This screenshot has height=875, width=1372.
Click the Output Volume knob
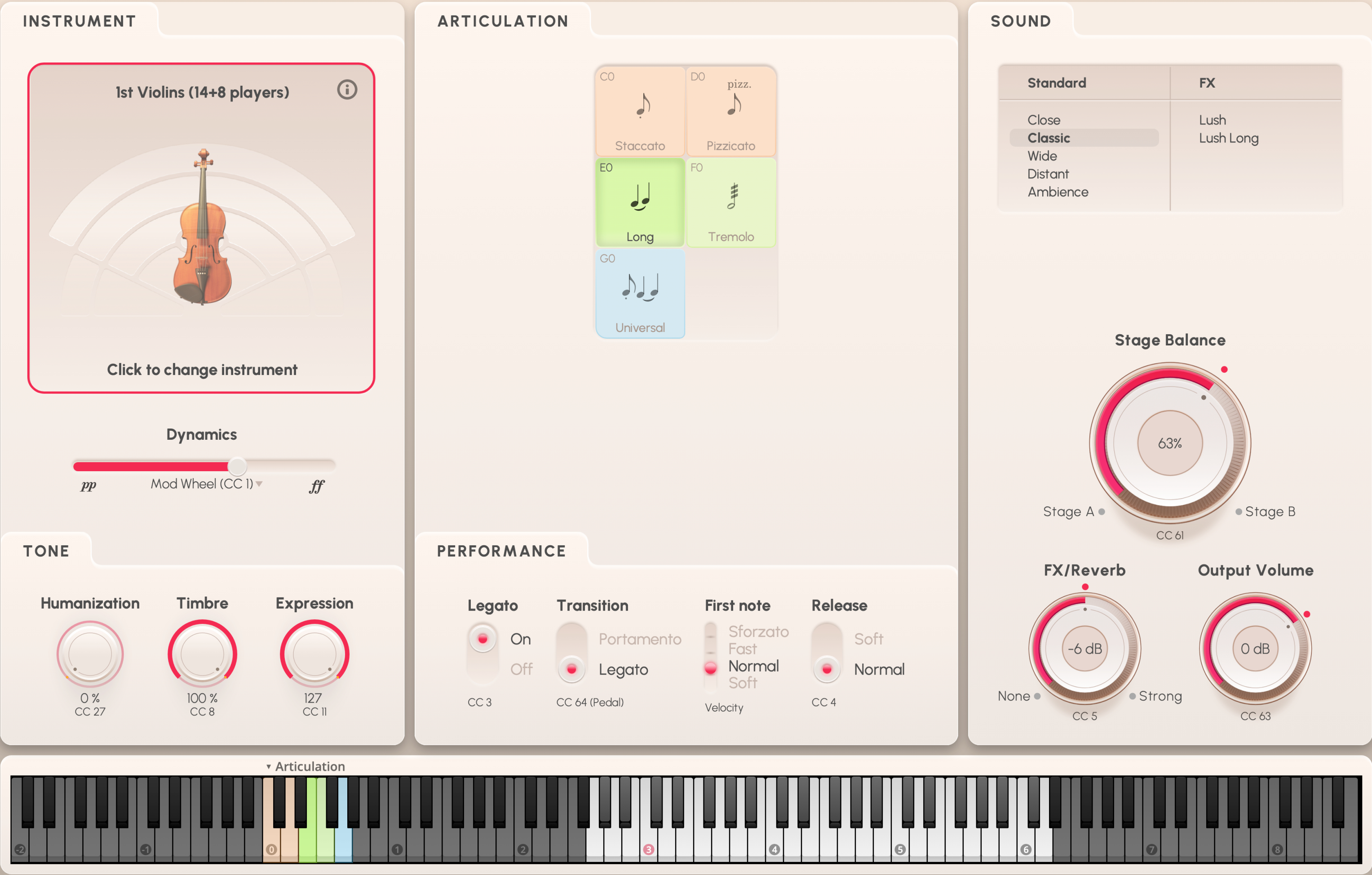[x=1255, y=648]
